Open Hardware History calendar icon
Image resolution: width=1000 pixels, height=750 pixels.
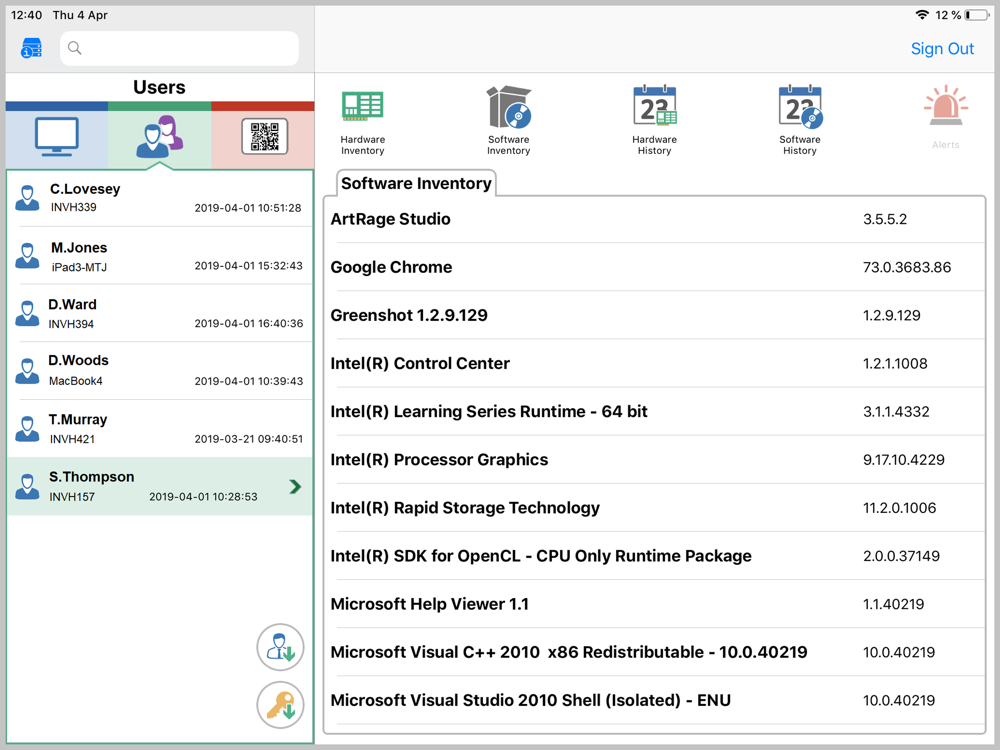click(x=654, y=119)
